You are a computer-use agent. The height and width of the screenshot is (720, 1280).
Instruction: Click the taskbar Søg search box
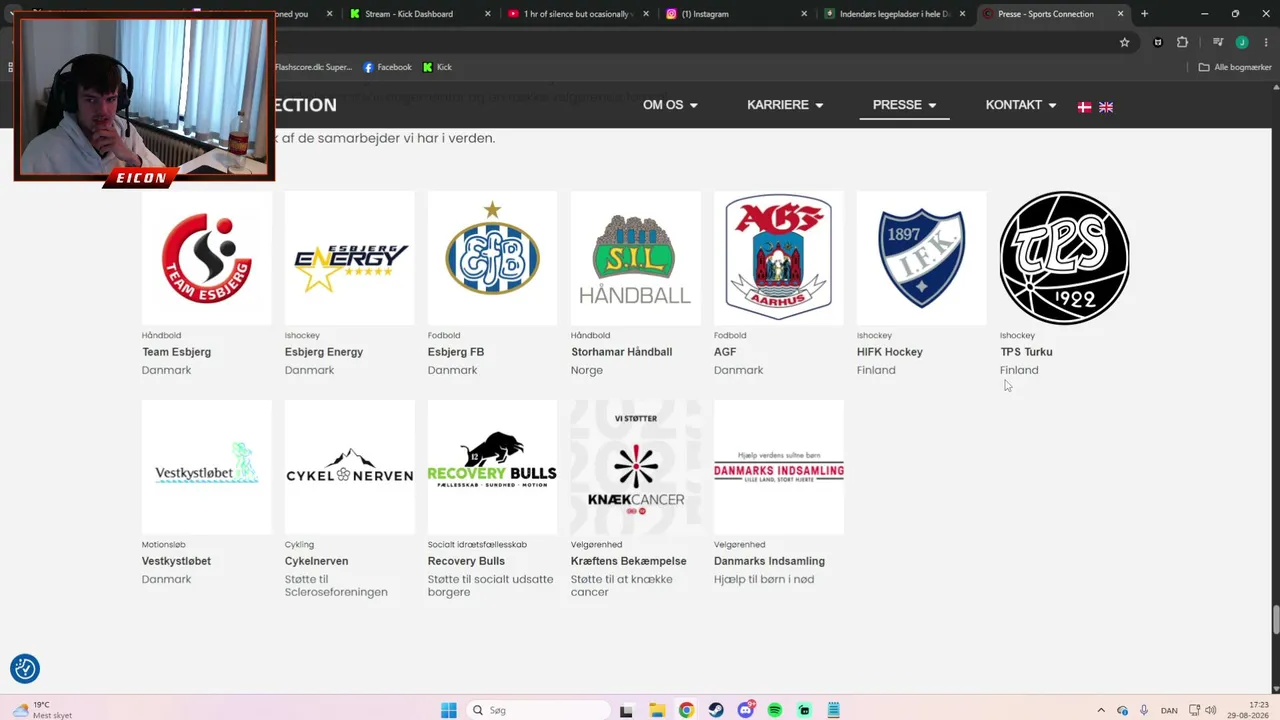click(x=538, y=710)
